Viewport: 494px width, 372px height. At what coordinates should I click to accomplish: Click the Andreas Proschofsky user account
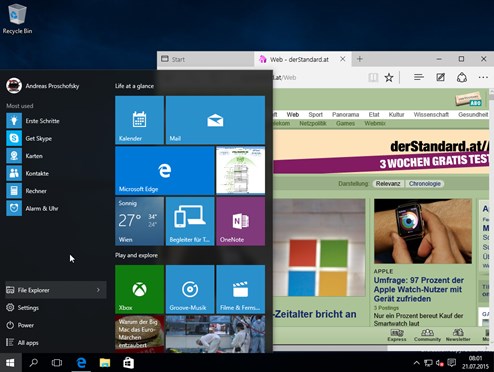(x=43, y=86)
